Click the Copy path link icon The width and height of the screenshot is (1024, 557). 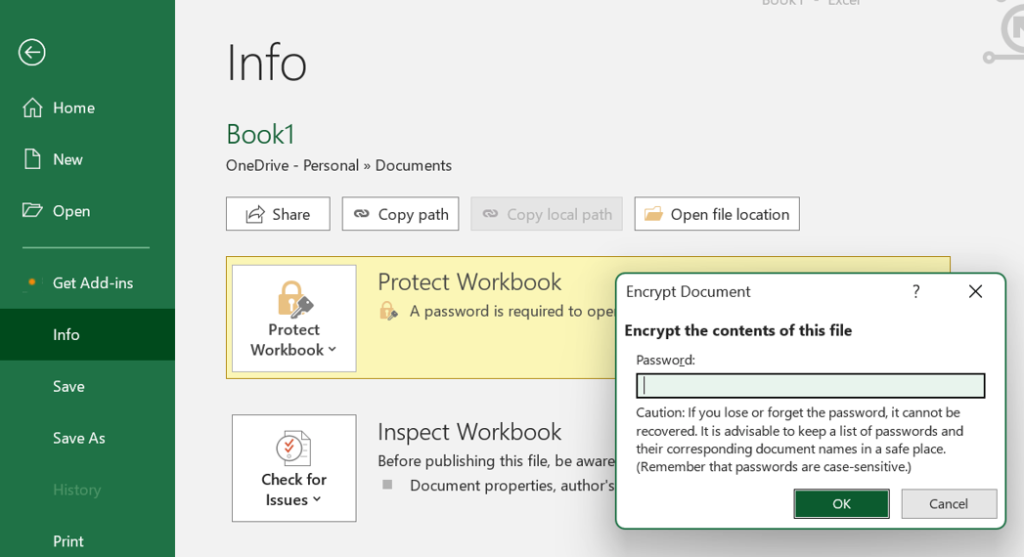tap(359, 214)
